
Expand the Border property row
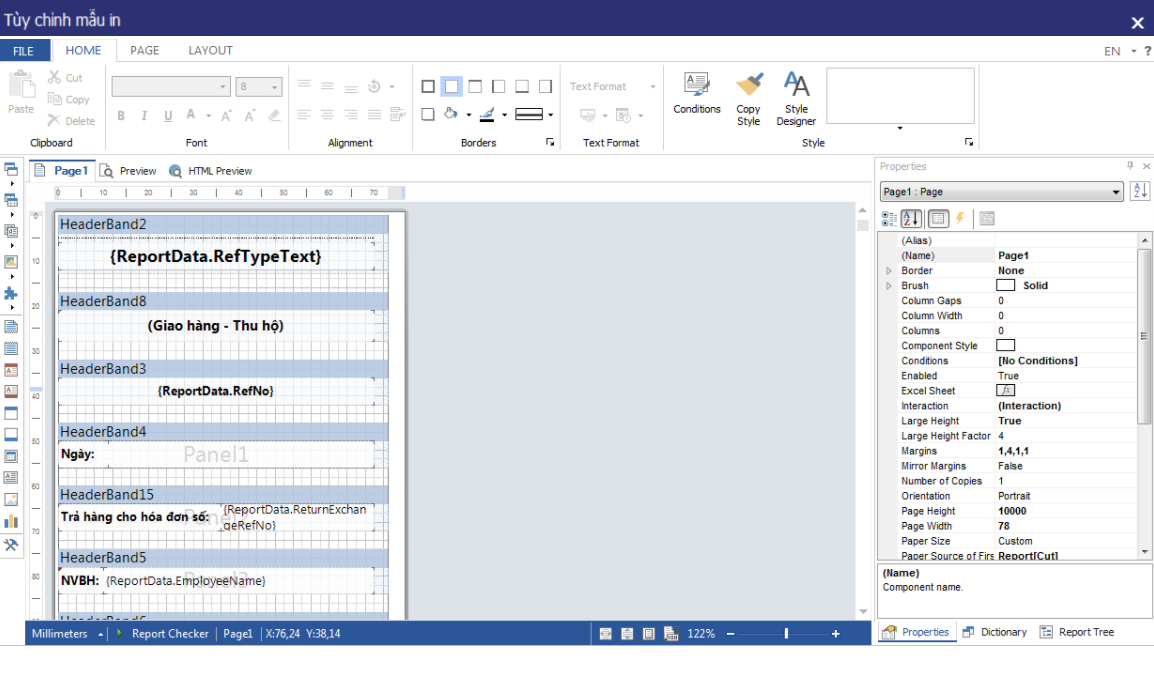pyautogui.click(x=889, y=271)
